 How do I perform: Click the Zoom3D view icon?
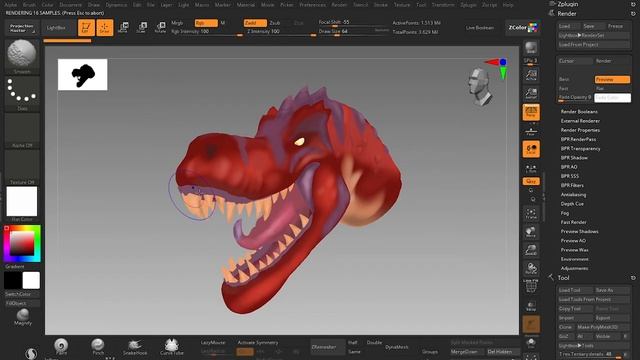point(531,250)
